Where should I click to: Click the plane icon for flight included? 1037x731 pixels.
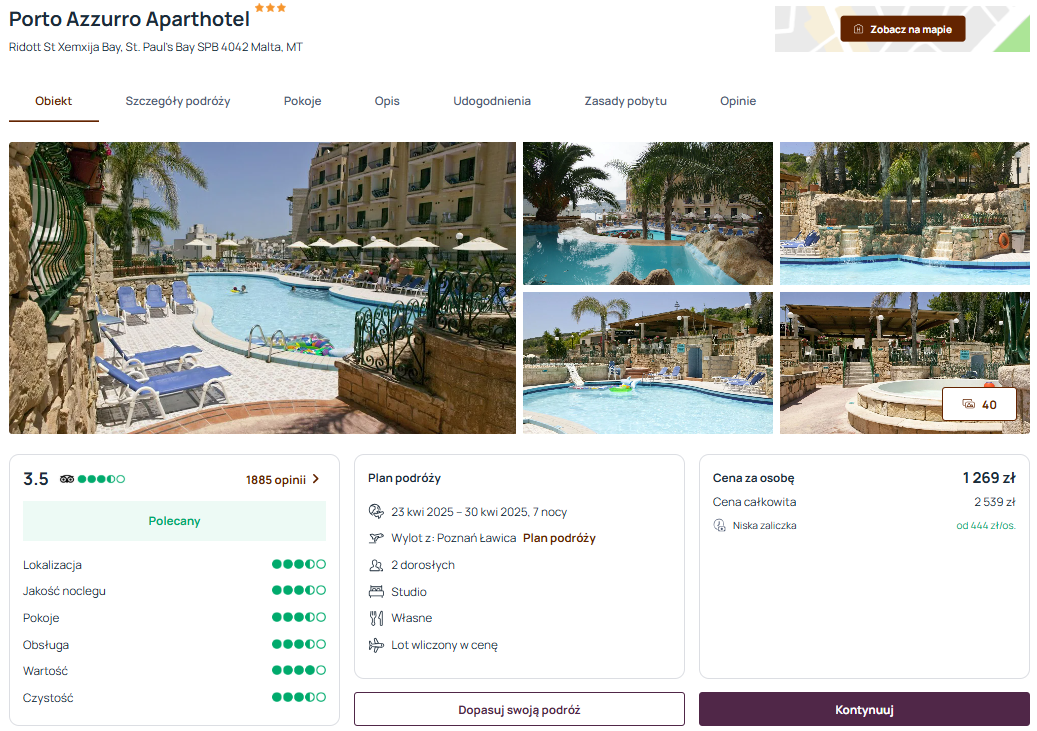click(376, 645)
